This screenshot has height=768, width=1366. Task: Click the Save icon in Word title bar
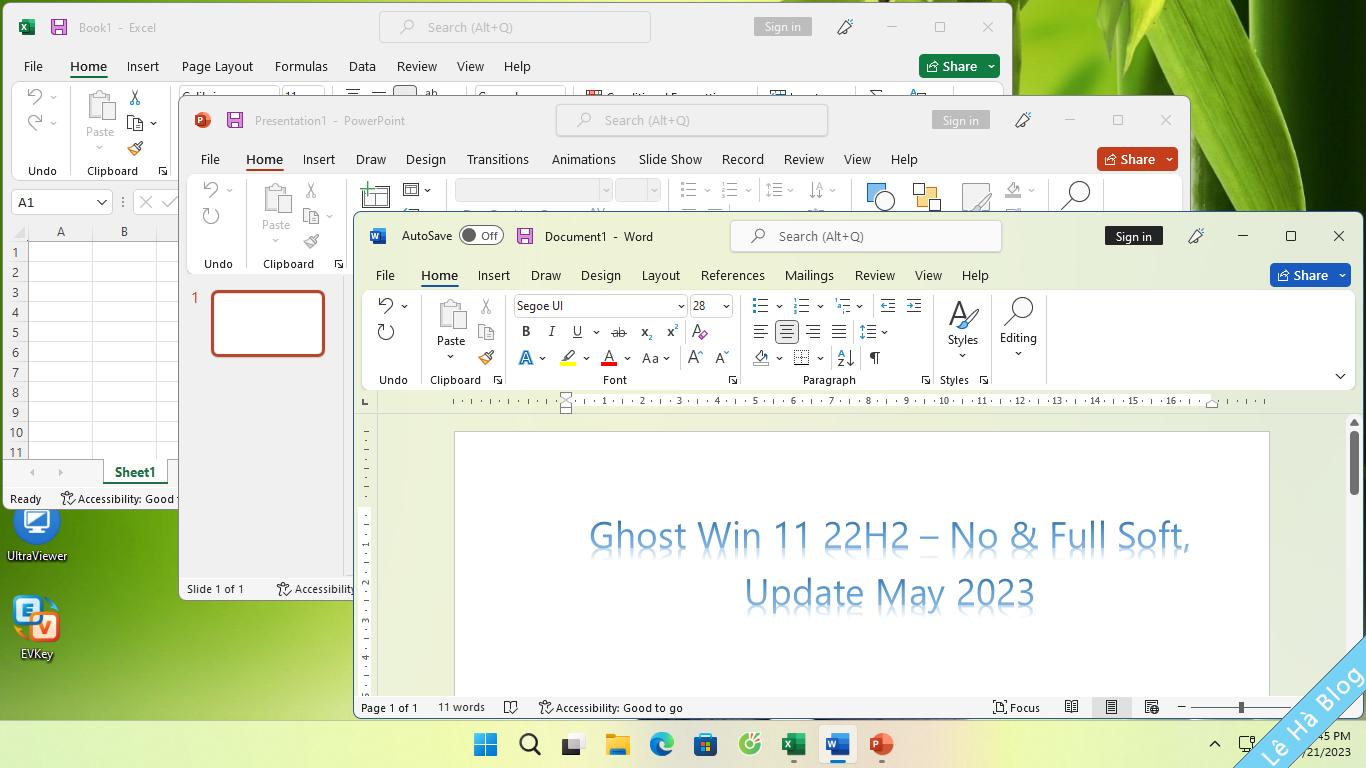(525, 236)
